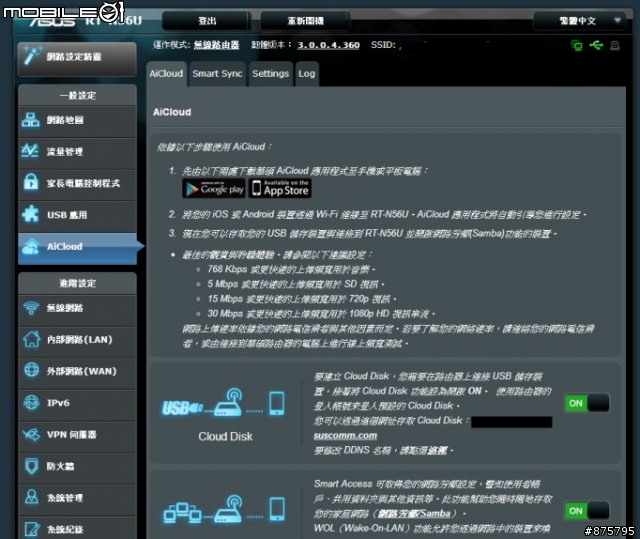The height and width of the screenshot is (539, 640).
Task: Open the VPN Server icon
Action: [x=31, y=434]
